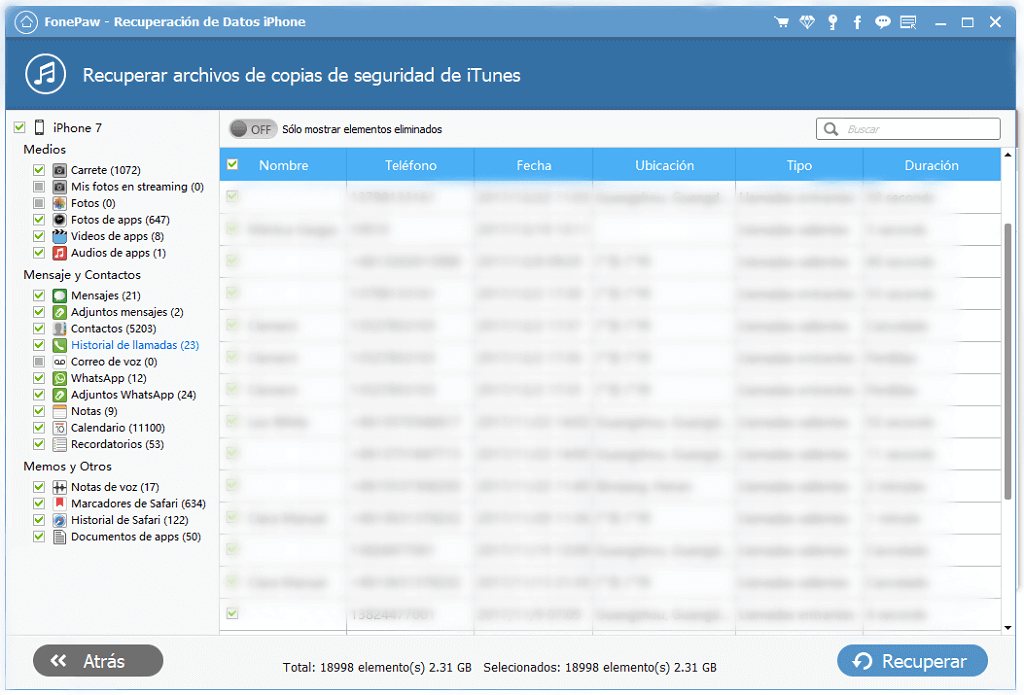The width and height of the screenshot is (1024, 695).
Task: Click the diamond upgrade icon
Action: point(807,22)
